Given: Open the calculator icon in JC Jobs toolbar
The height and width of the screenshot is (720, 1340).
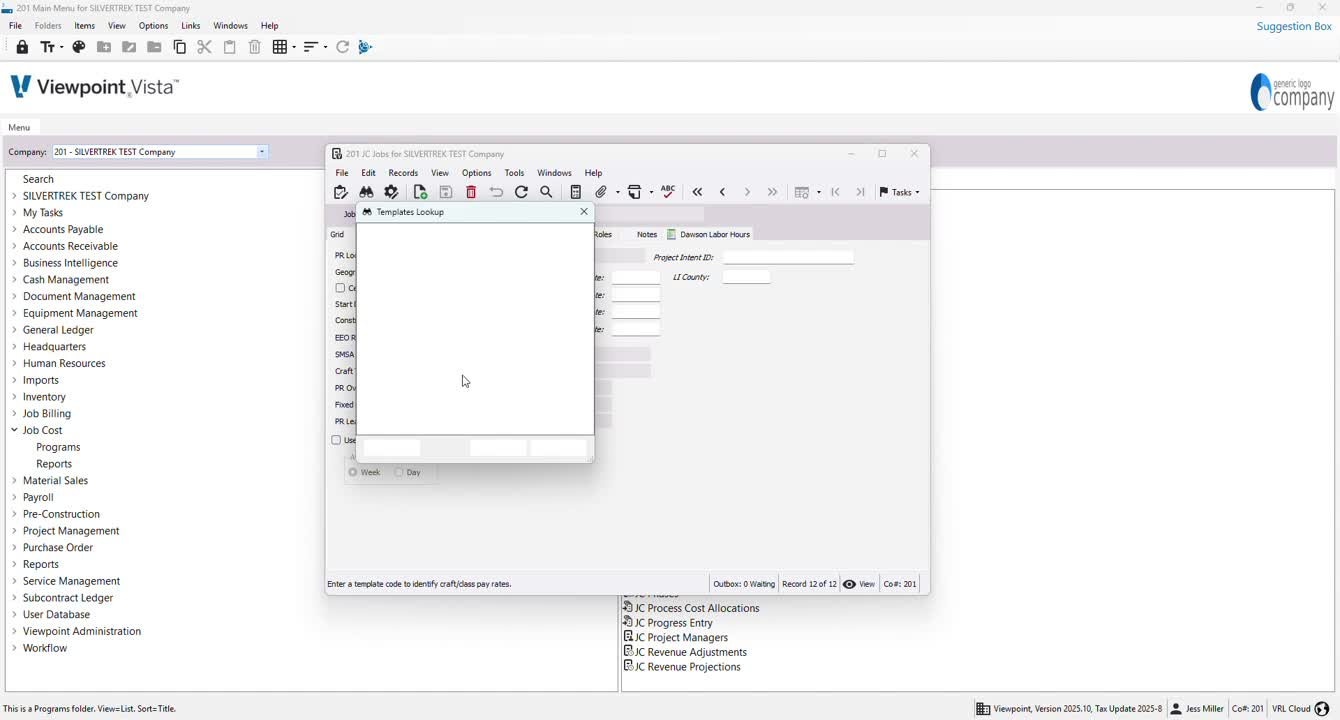Looking at the screenshot, I should [x=575, y=192].
